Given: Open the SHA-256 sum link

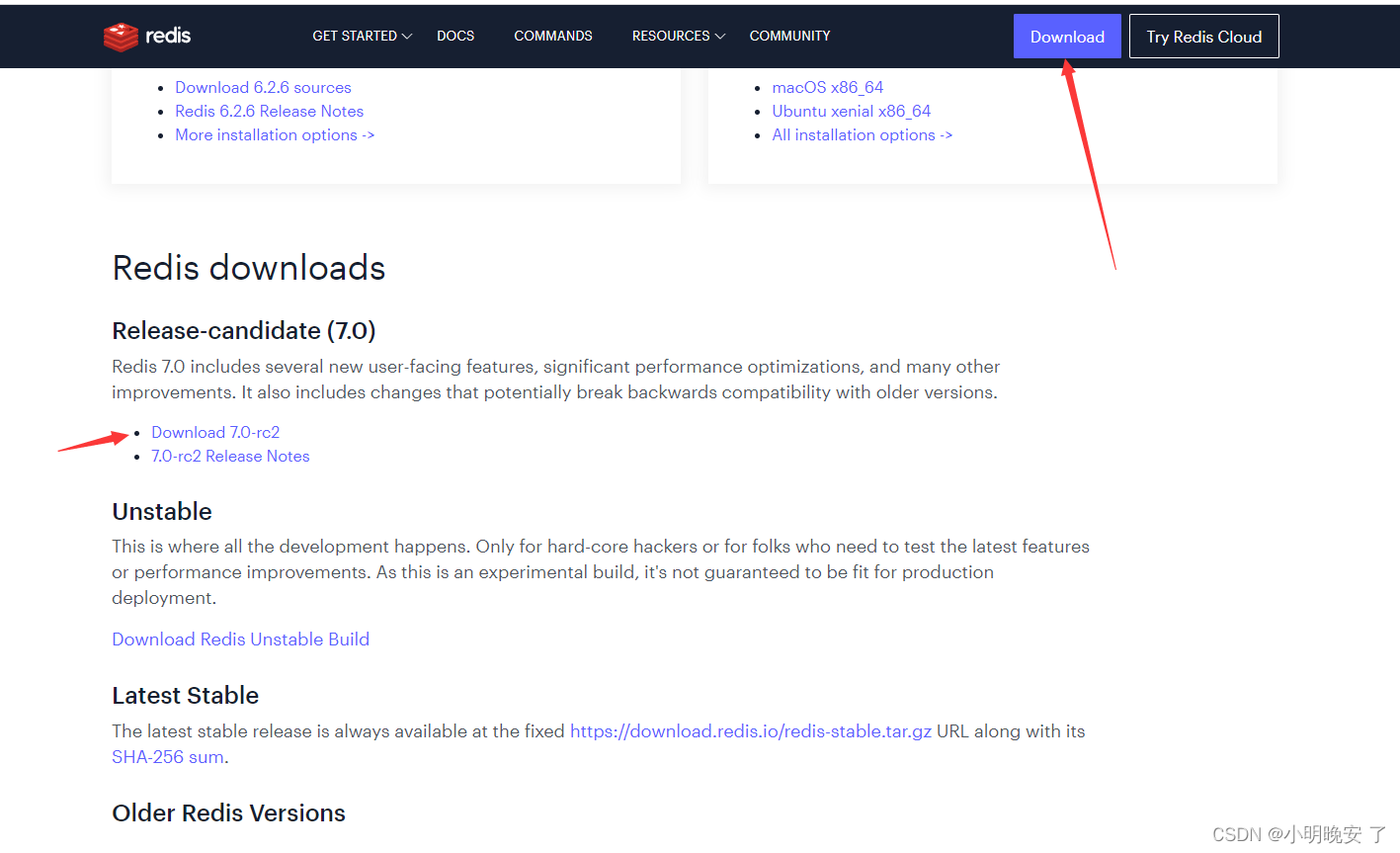Looking at the screenshot, I should (x=168, y=757).
